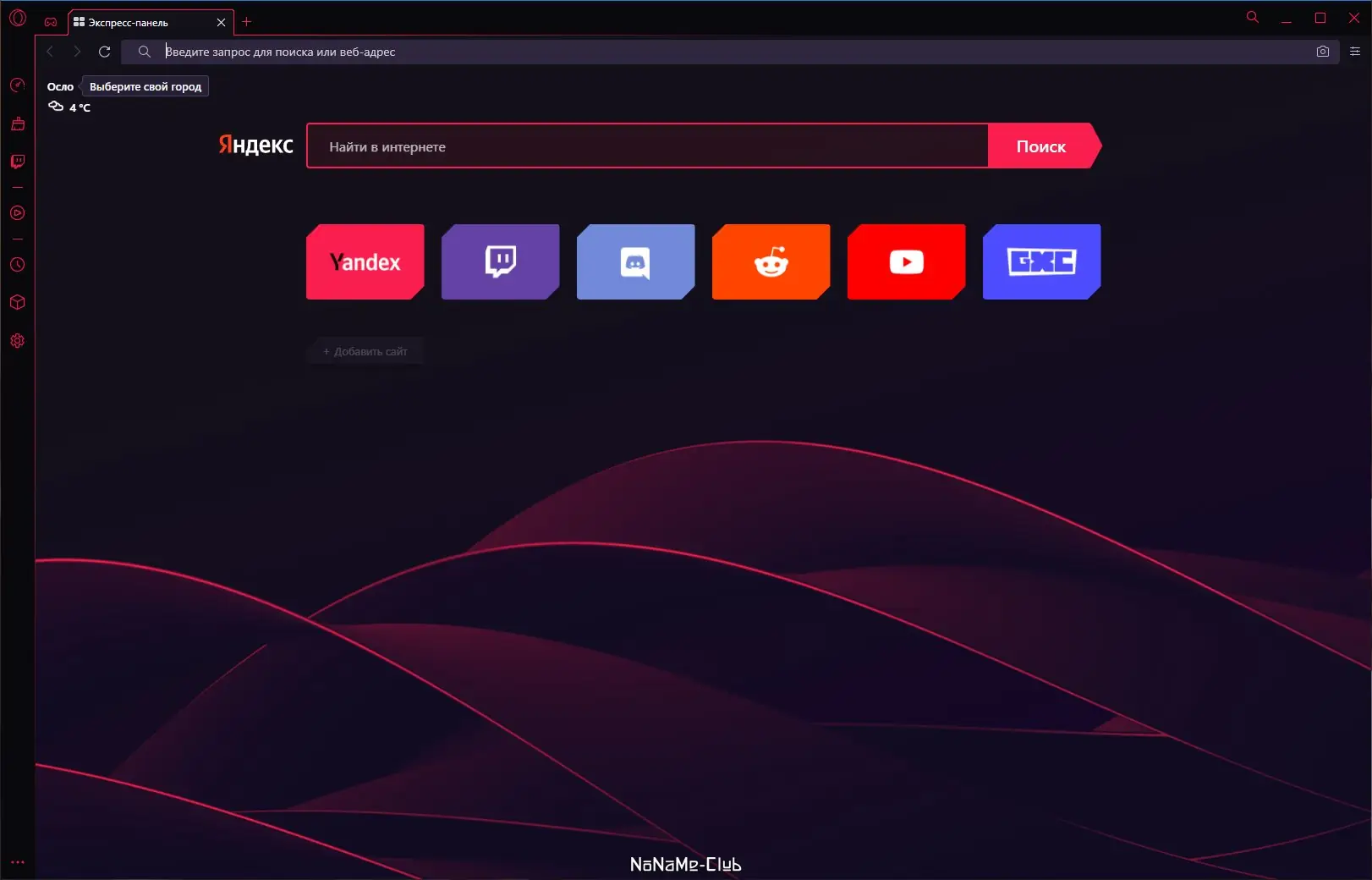The width and height of the screenshot is (1372, 880).
Task: Click the Осло weather city name
Action: [x=60, y=86]
